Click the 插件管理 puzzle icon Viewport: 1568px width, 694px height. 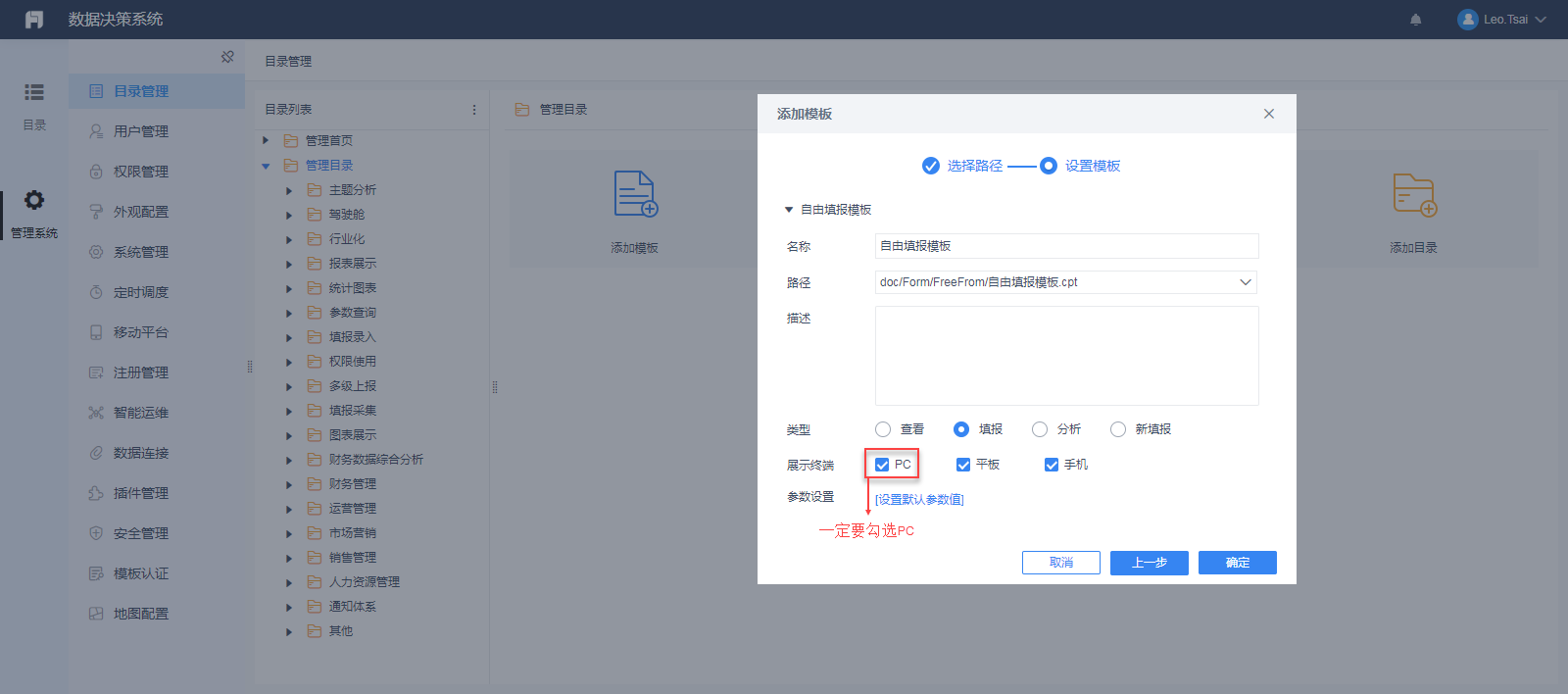tap(96, 493)
